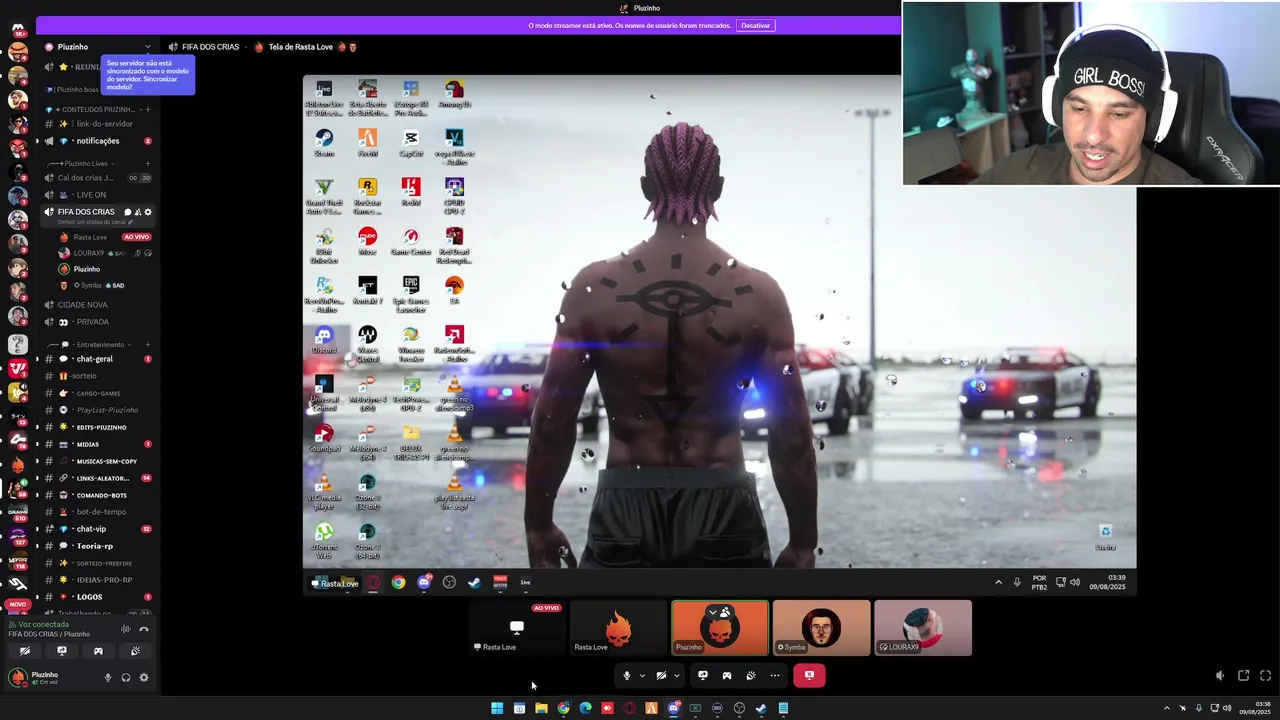Join CIDADE NOVA voice channel
This screenshot has height=720, width=1280.
pos(96,305)
